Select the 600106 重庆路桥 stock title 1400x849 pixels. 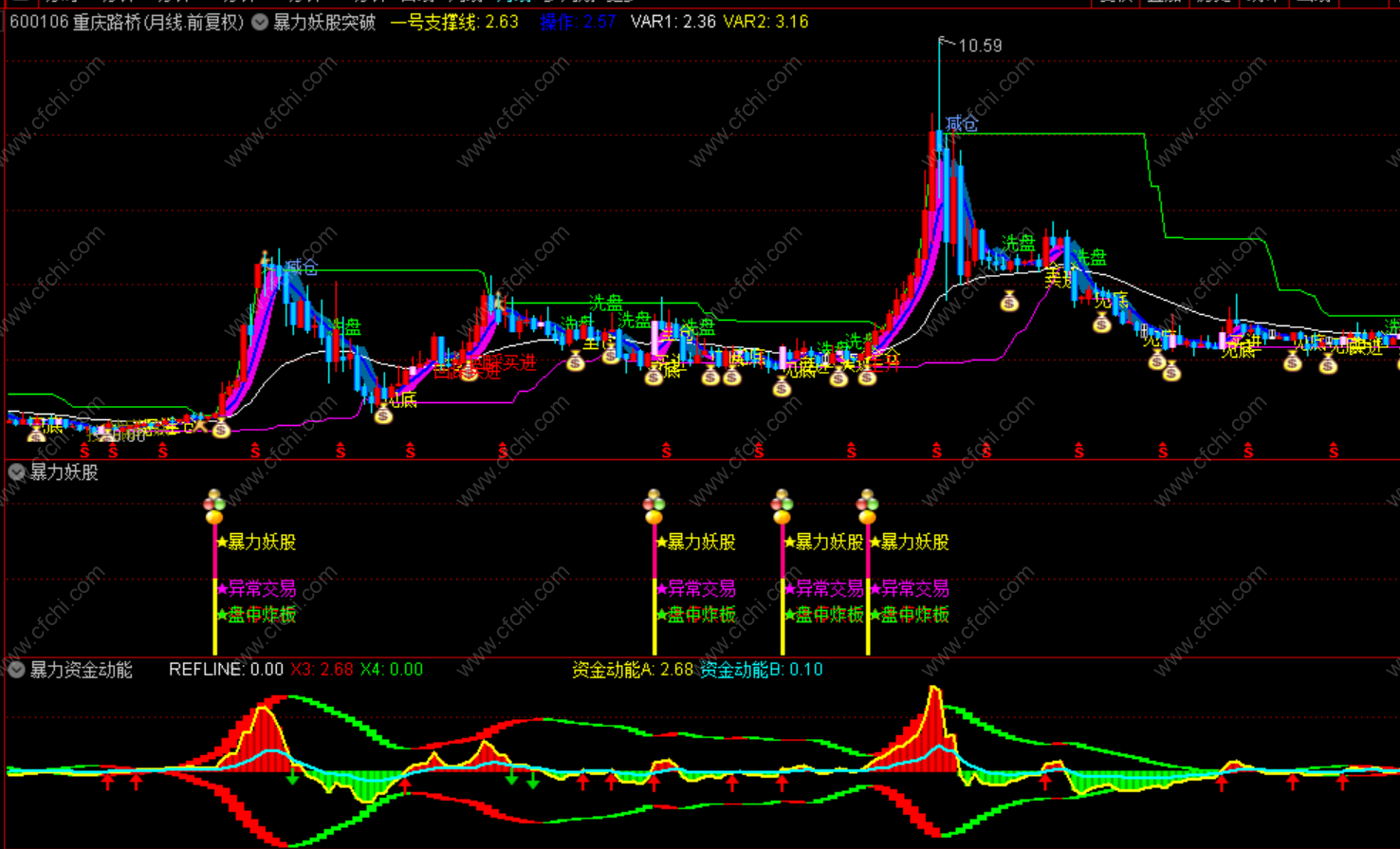pyautogui.click(x=127, y=22)
